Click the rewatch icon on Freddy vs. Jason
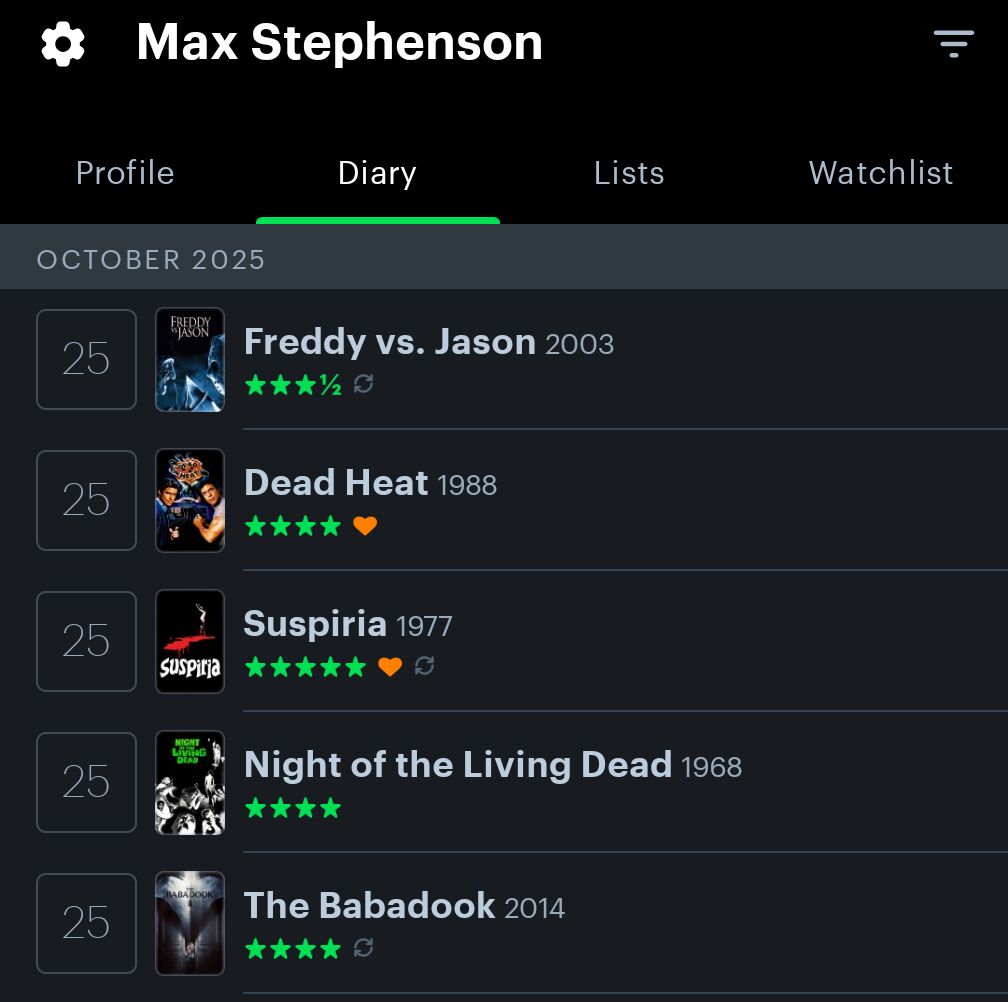This screenshot has height=1002, width=1008. pos(364,385)
